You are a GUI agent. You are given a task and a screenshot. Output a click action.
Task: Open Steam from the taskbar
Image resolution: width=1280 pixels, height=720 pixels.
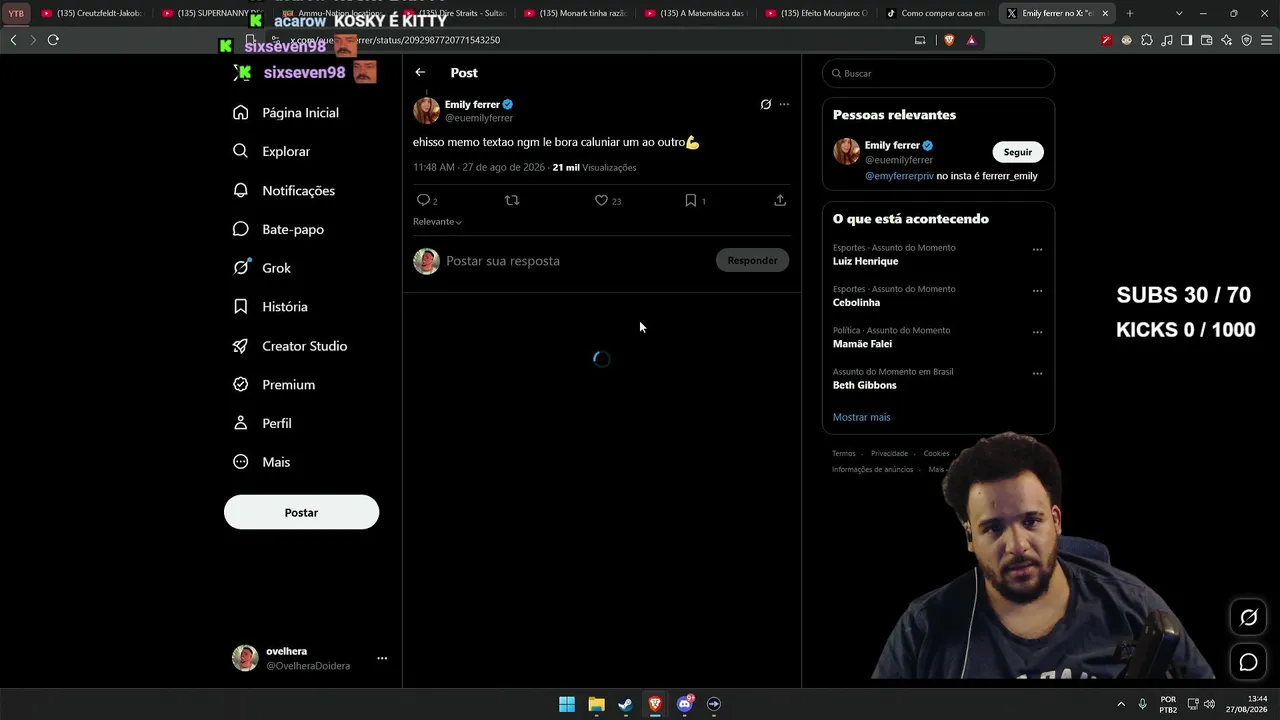click(625, 704)
